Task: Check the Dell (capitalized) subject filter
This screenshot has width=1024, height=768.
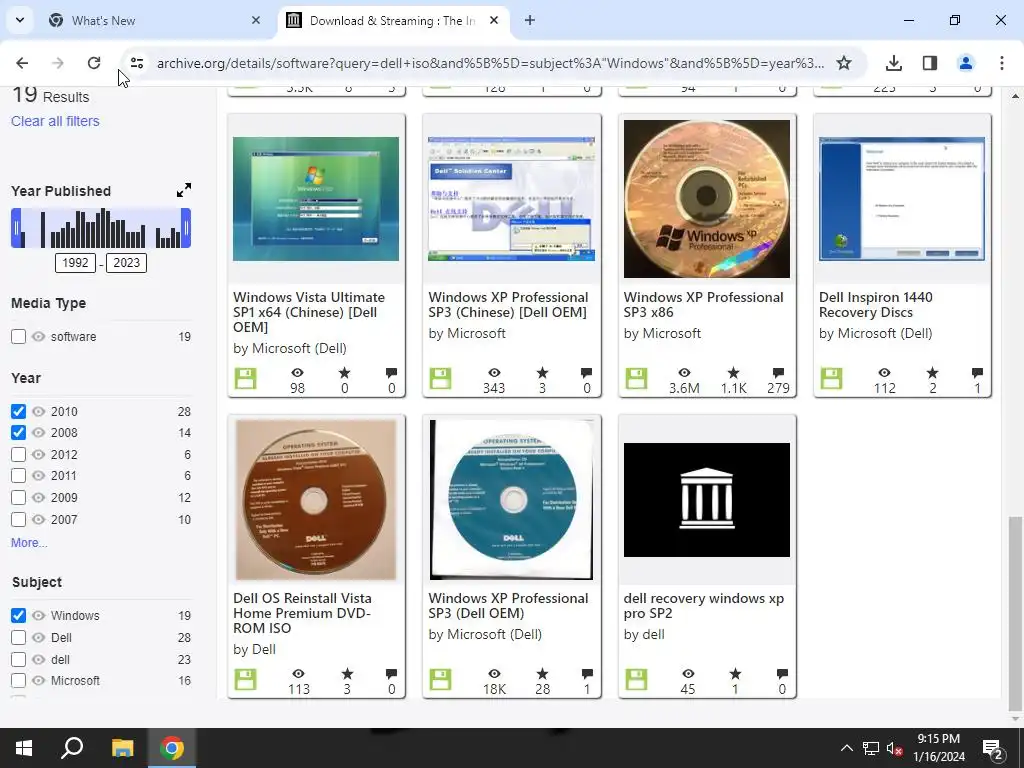Action: (x=18, y=637)
